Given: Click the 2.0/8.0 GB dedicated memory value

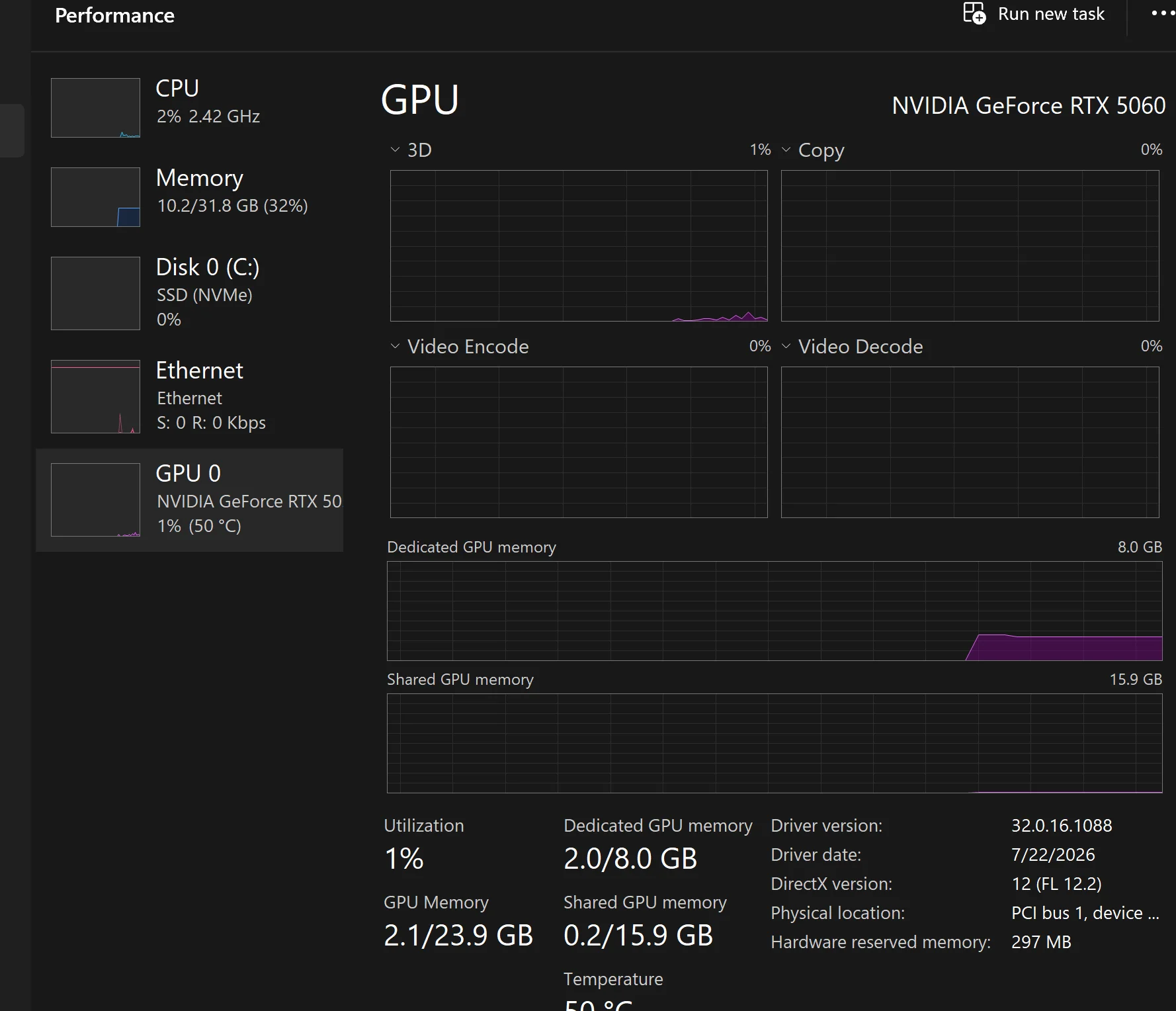Looking at the screenshot, I should [630, 859].
